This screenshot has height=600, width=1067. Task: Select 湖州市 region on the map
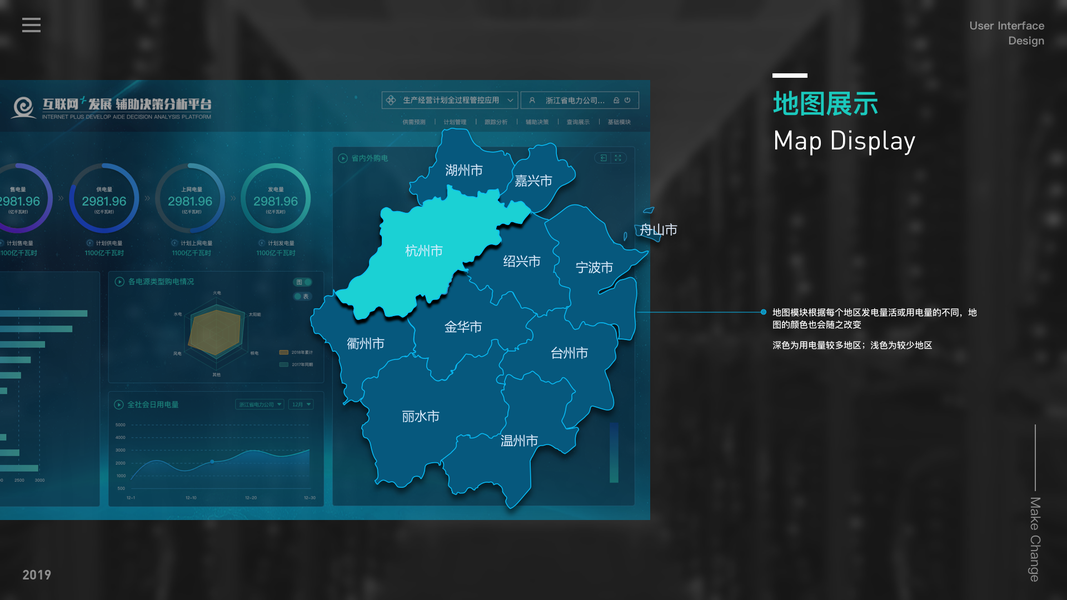[464, 170]
